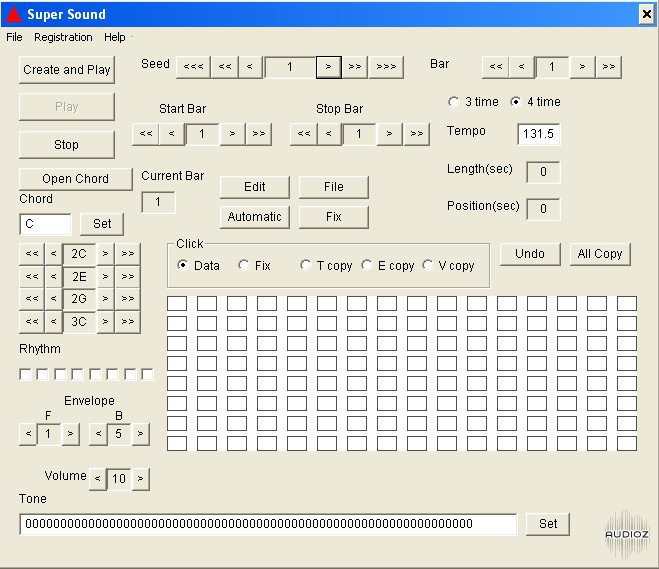Click >> on the 2G note row

click(x=128, y=299)
